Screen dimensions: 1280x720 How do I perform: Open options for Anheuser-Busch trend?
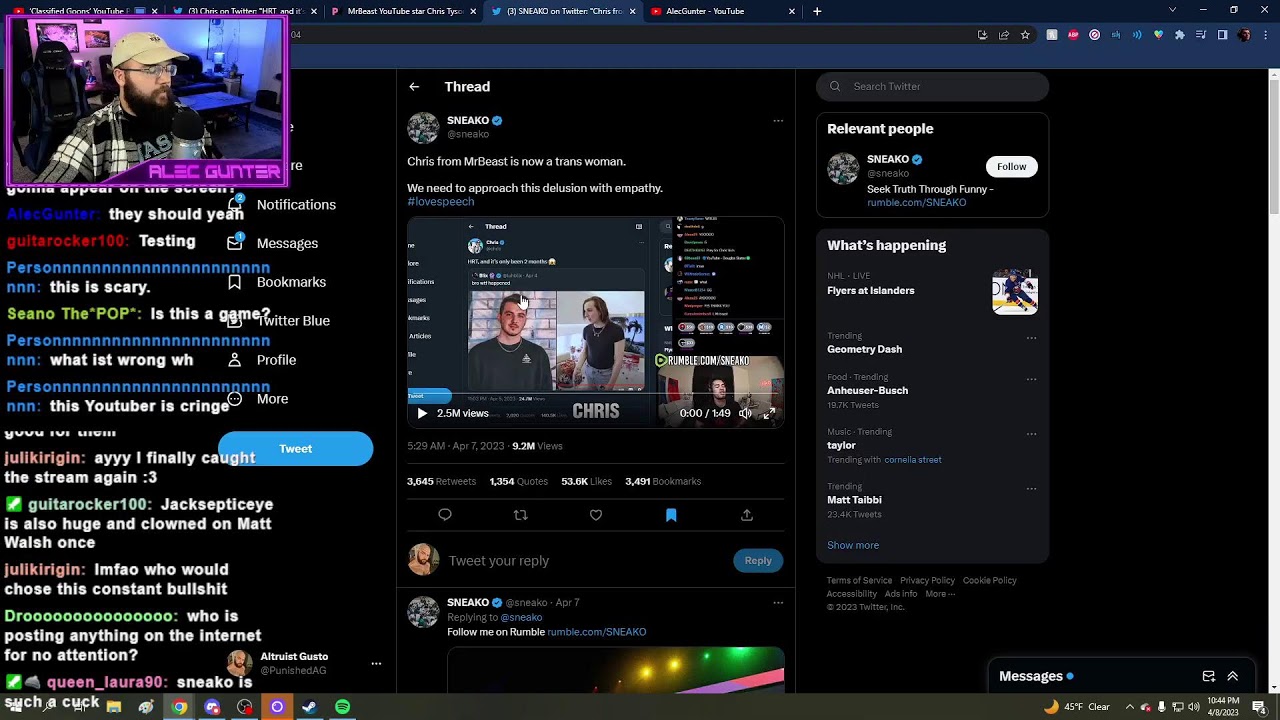pyautogui.click(x=1031, y=380)
